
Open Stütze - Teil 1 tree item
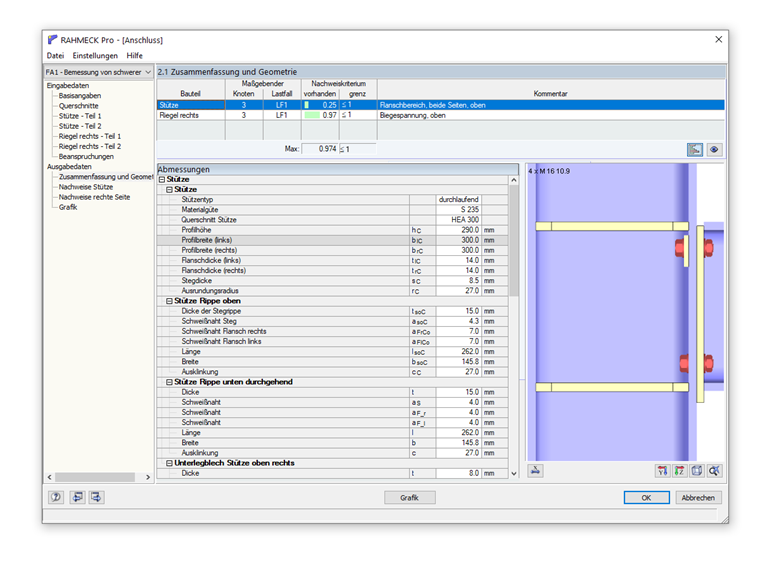80,116
